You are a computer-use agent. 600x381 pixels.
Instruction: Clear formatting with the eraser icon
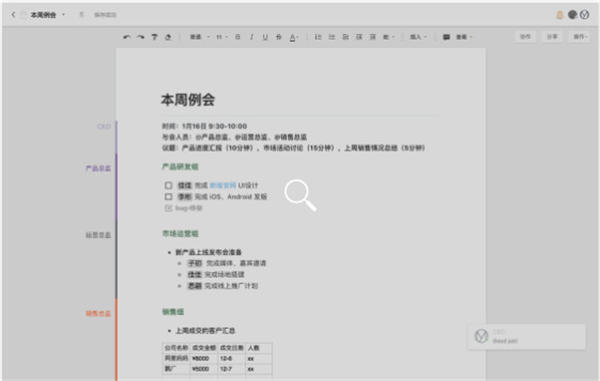pyautogui.click(x=168, y=37)
